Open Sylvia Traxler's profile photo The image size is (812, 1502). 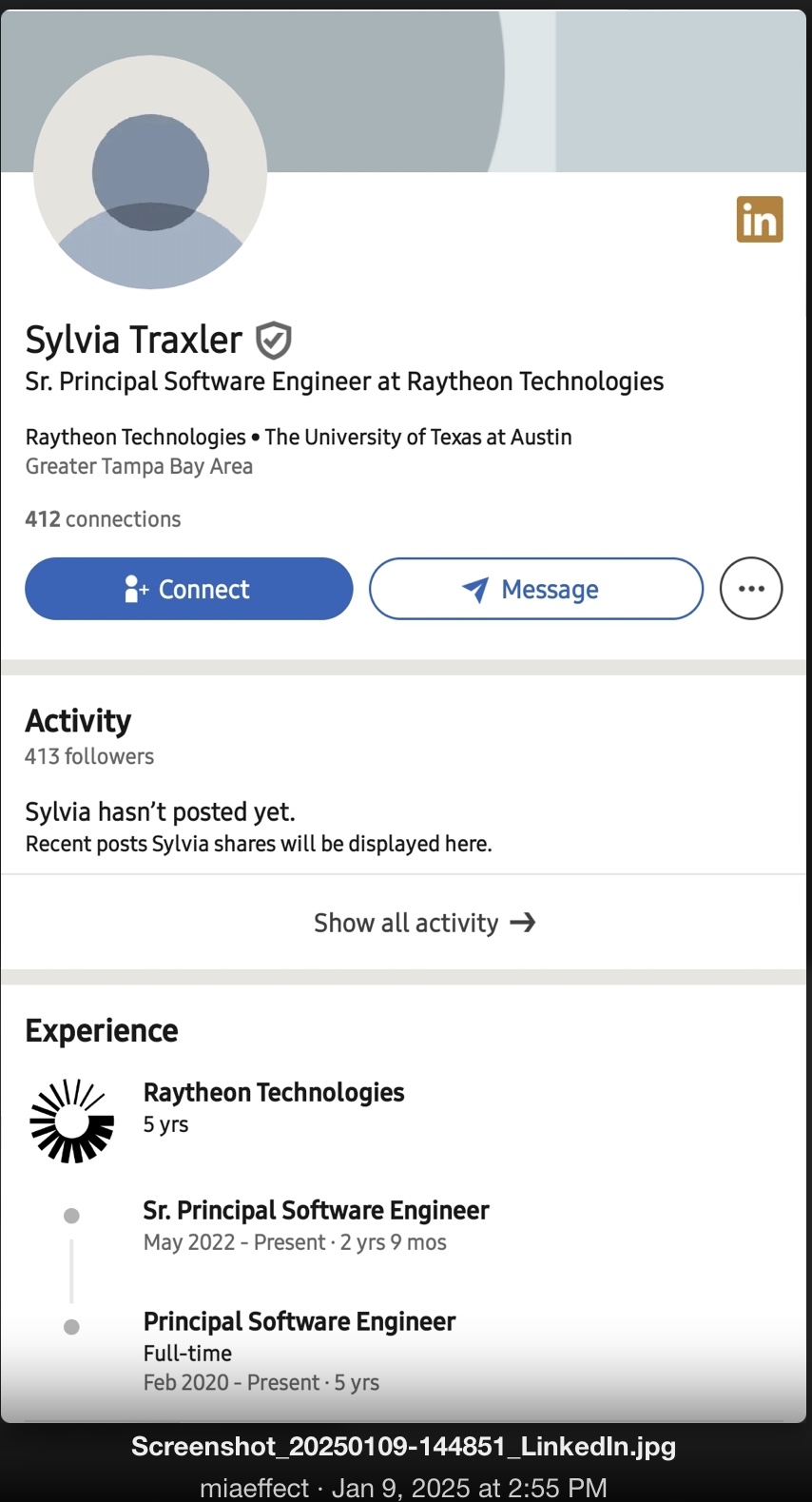150,172
